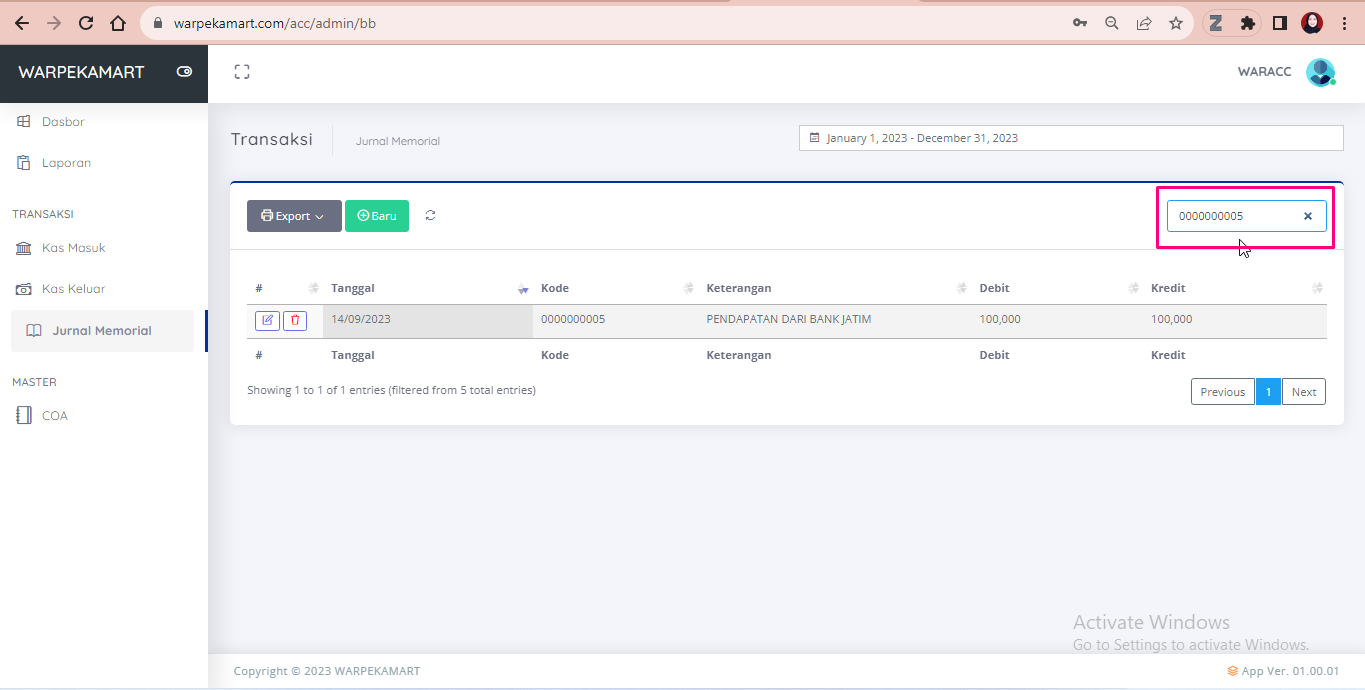Go back using browser back arrow
Viewport: 1365px width, 690px height.
(x=22, y=23)
